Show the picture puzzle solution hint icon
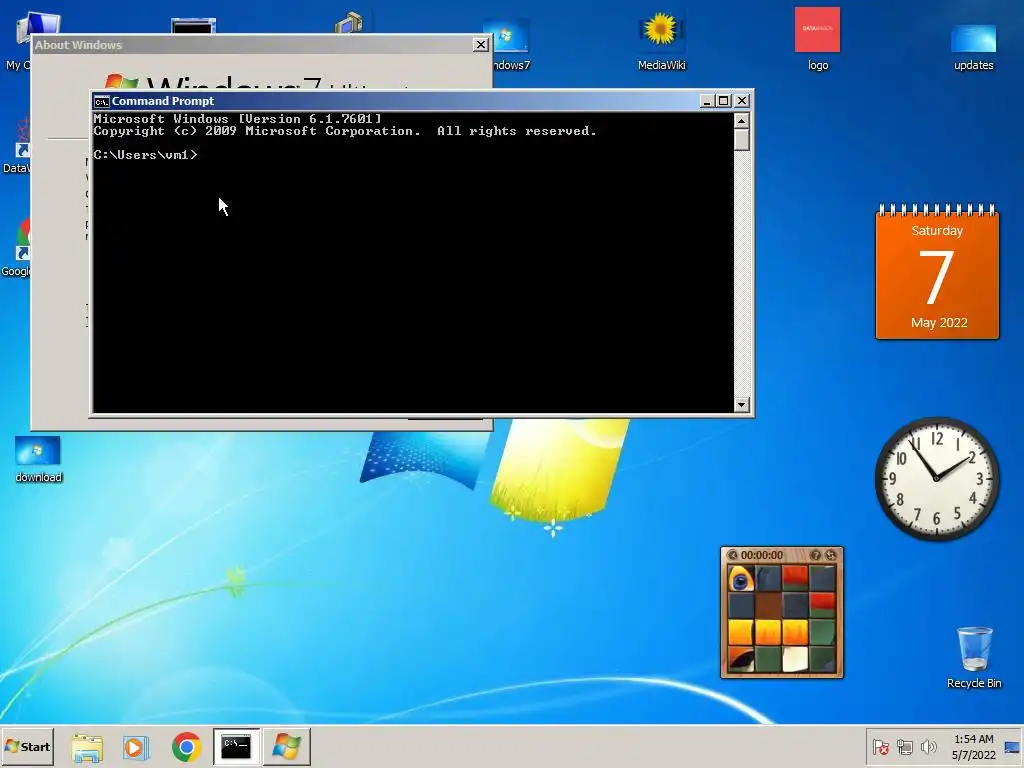 pyautogui.click(x=816, y=555)
